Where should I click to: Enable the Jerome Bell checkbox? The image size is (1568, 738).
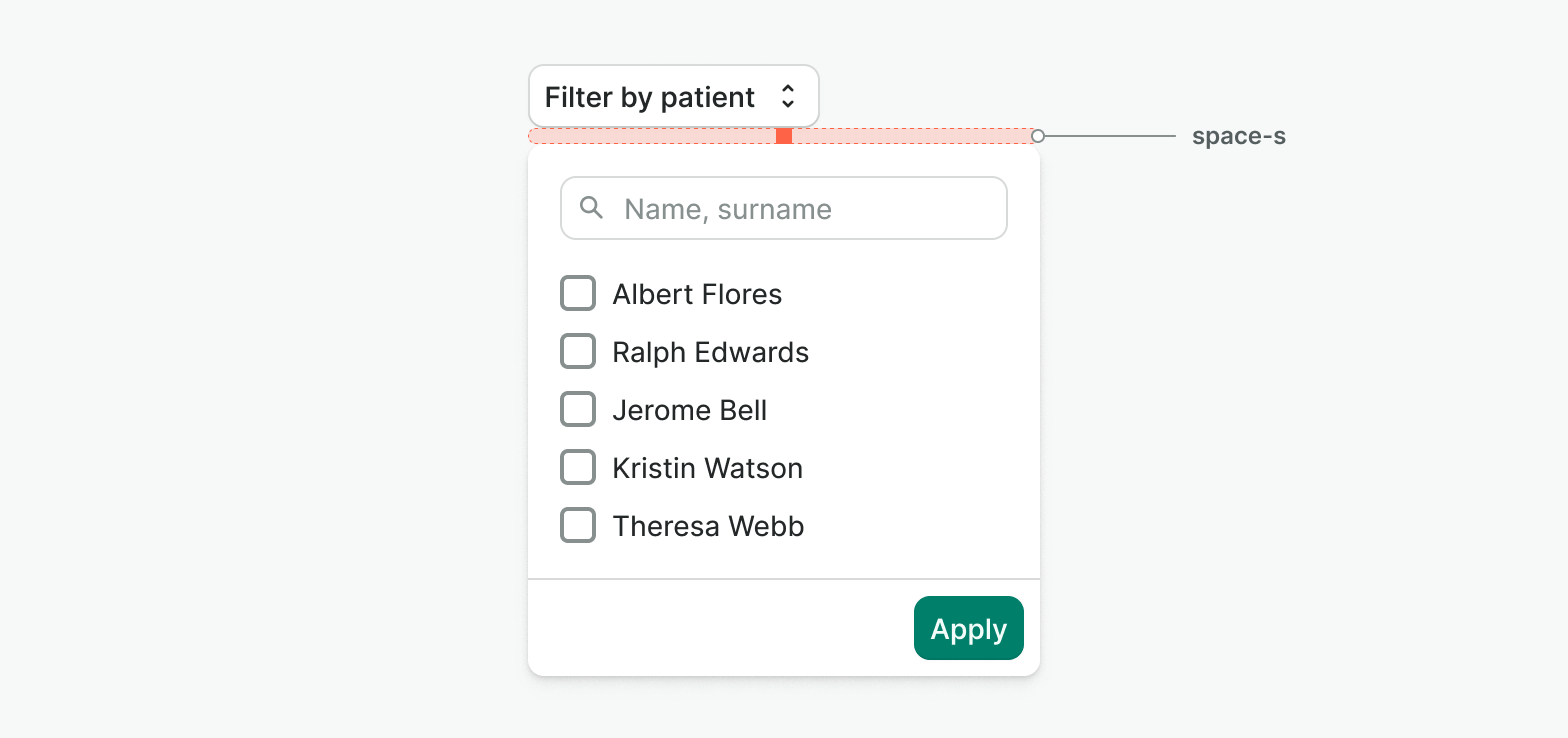(578, 410)
